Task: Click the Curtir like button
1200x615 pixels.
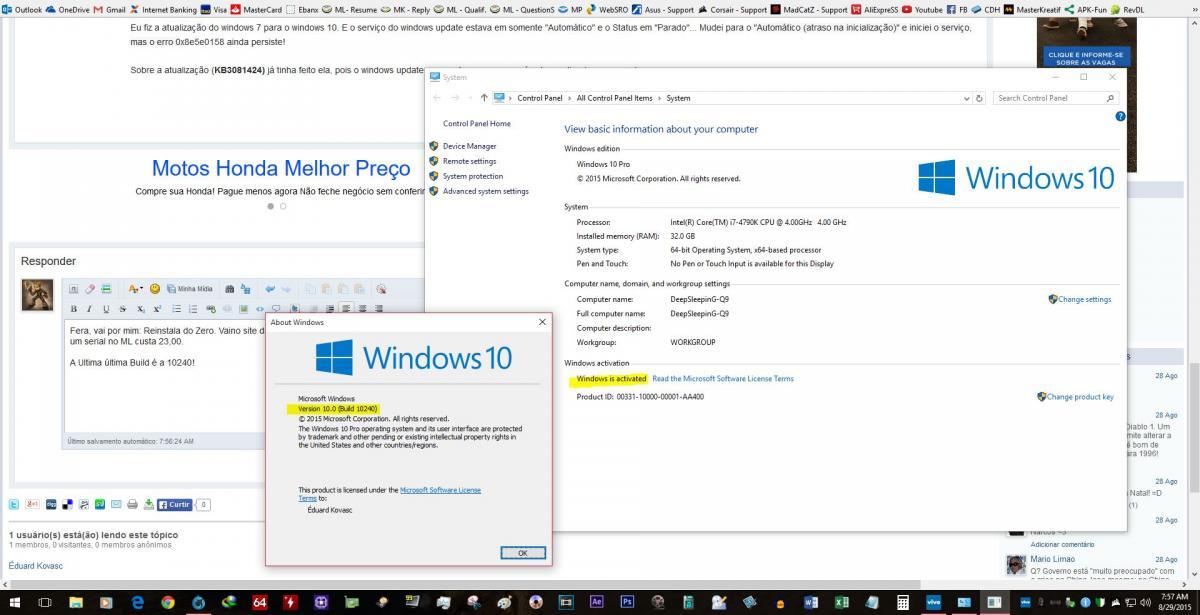Action: click(x=175, y=504)
